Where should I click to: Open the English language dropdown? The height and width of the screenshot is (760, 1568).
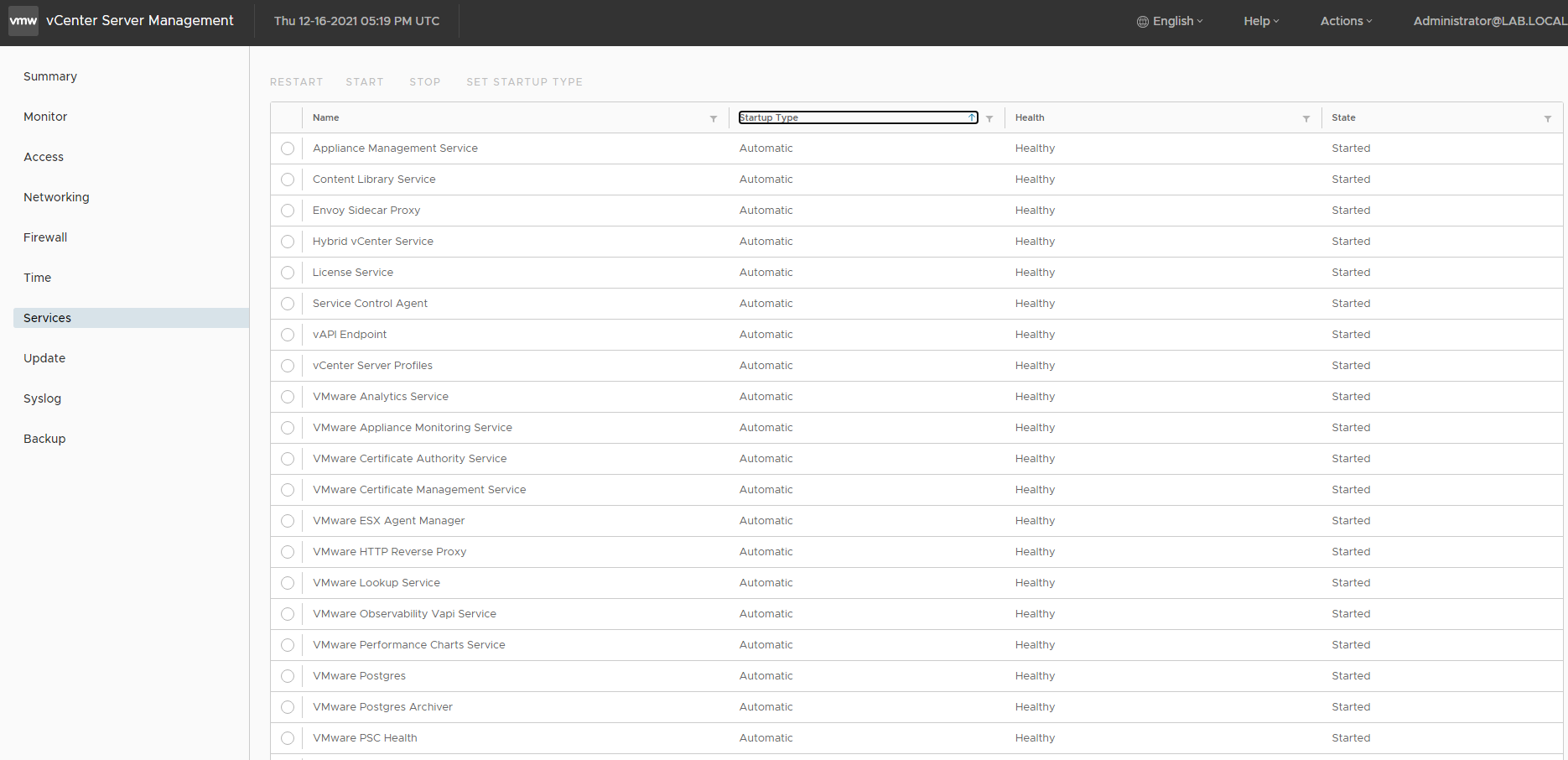click(1170, 21)
